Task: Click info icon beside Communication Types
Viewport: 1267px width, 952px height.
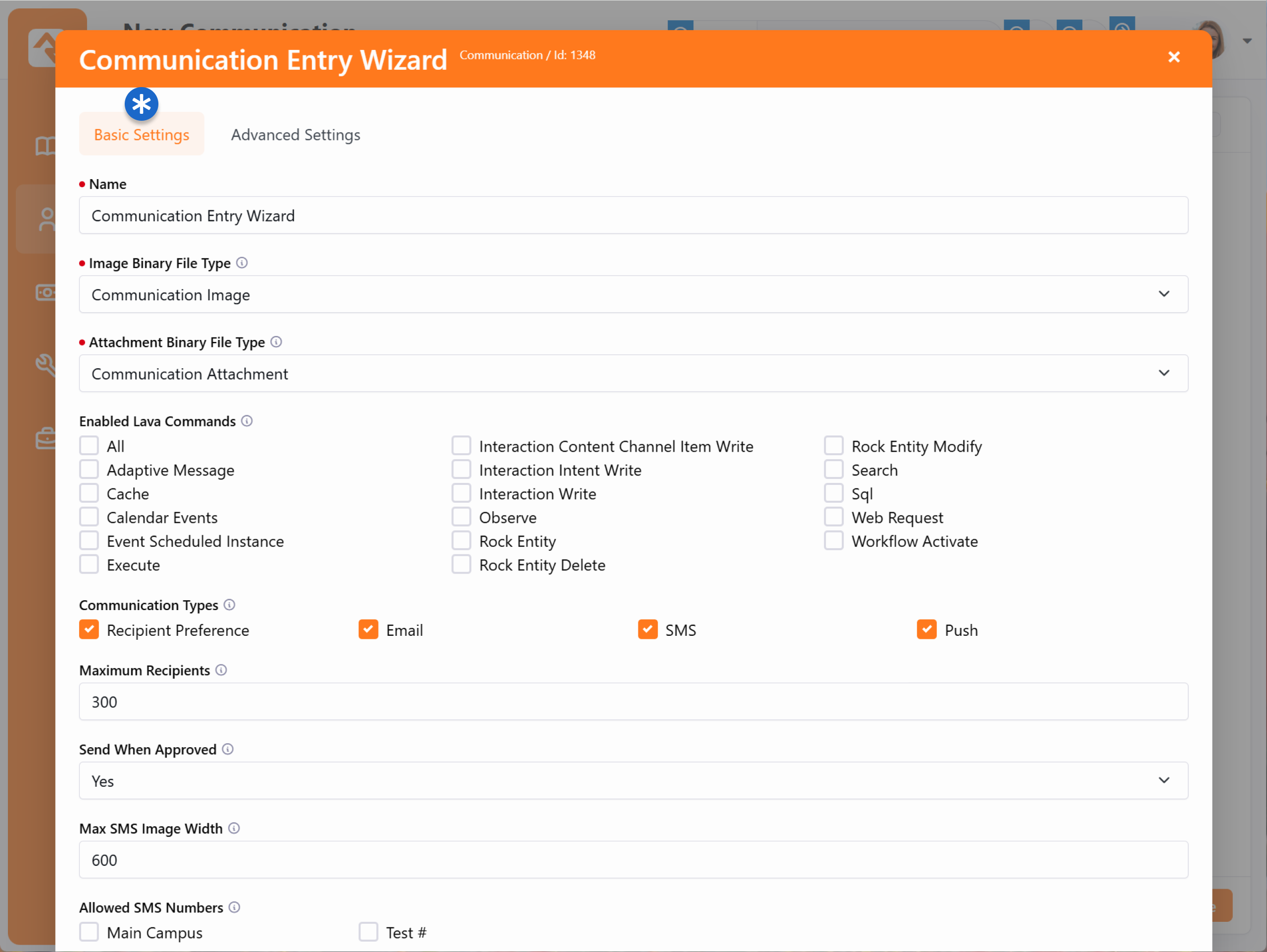Action: 229,605
